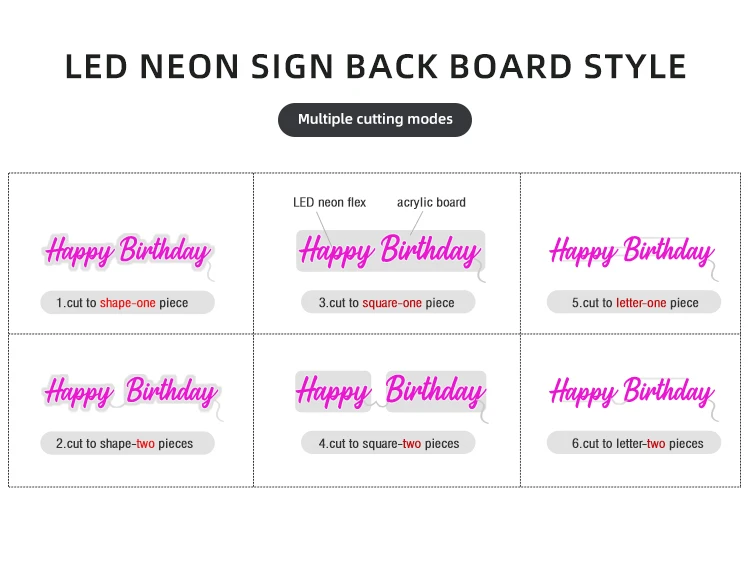Image resolution: width=750 pixels, height=565 pixels.
Task: Click the acrylic board annotation text
Action: [x=431, y=202]
